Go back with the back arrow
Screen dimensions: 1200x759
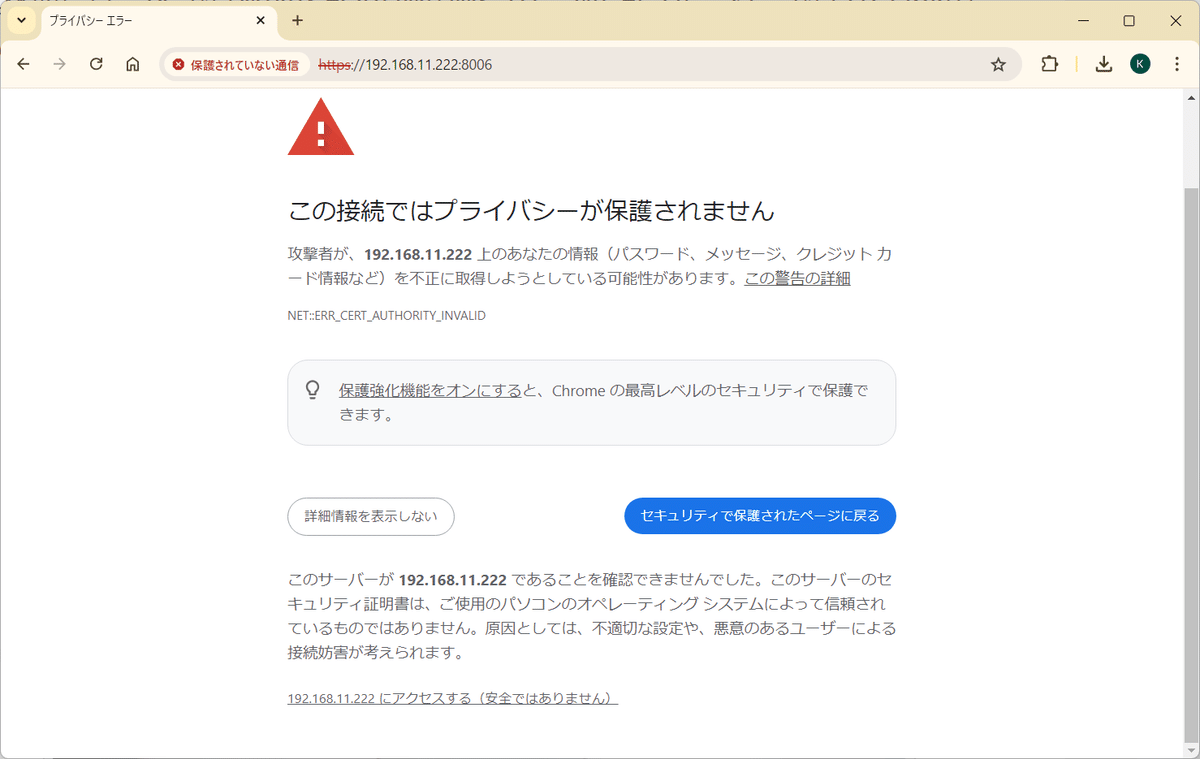[24, 64]
